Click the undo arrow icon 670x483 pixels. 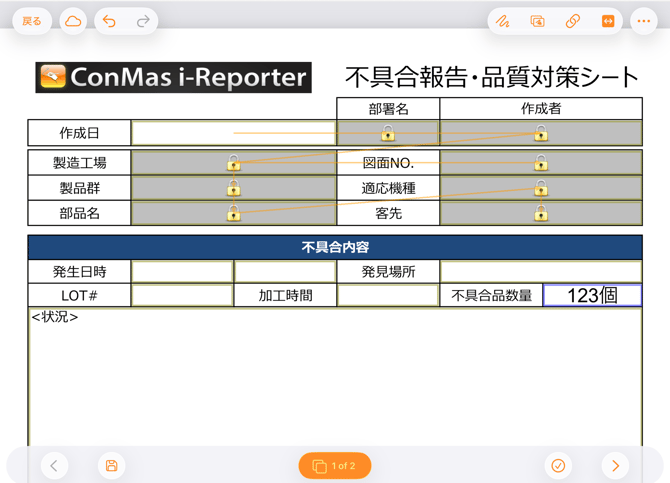110,21
